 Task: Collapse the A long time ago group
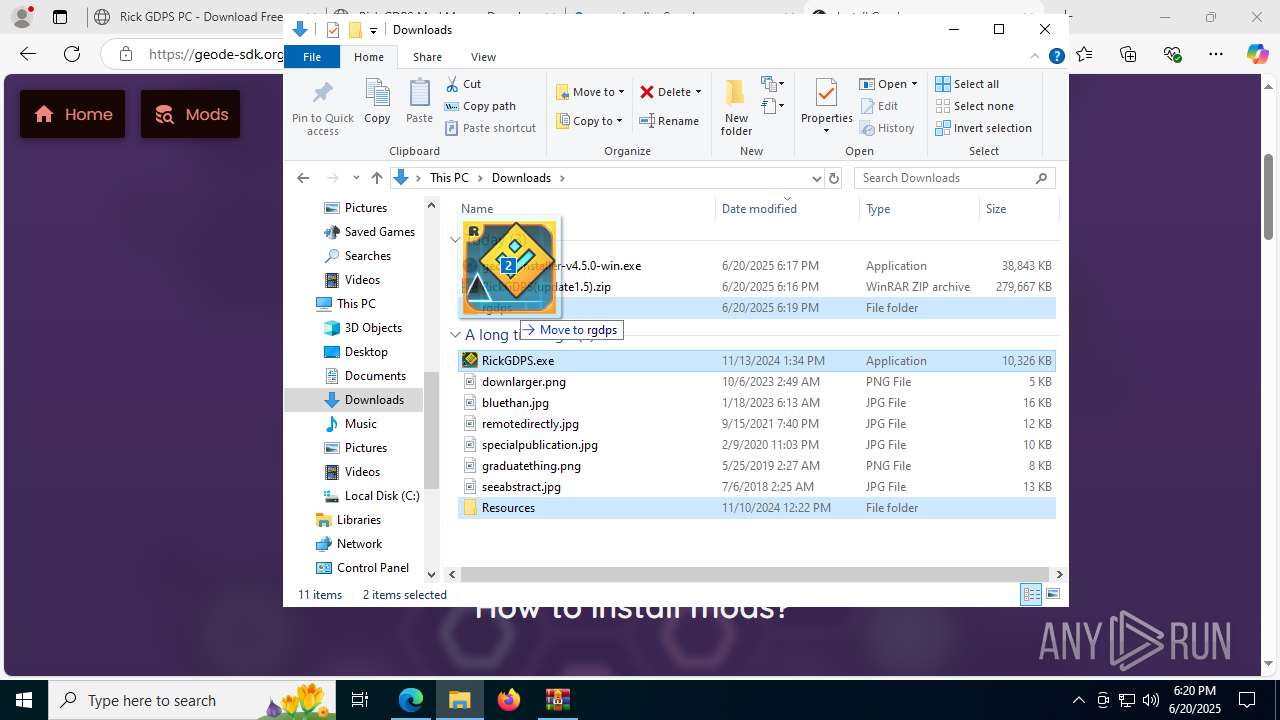(455, 335)
